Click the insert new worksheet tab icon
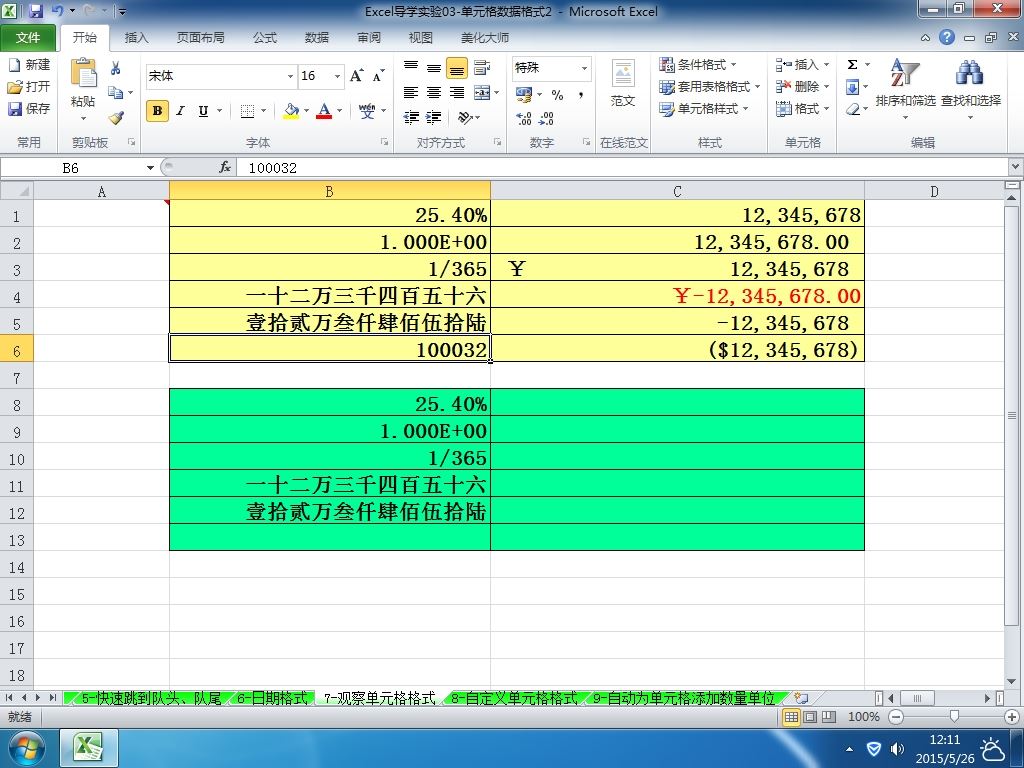This screenshot has height=768, width=1024. pyautogui.click(x=801, y=698)
